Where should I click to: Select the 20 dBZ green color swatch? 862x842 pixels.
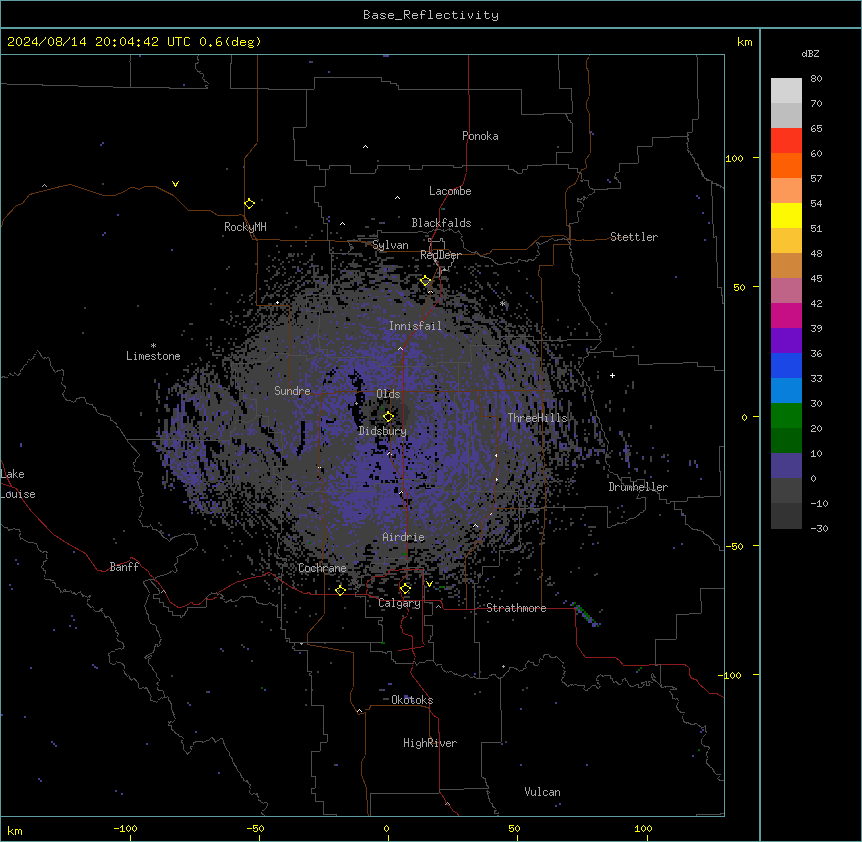[786, 440]
